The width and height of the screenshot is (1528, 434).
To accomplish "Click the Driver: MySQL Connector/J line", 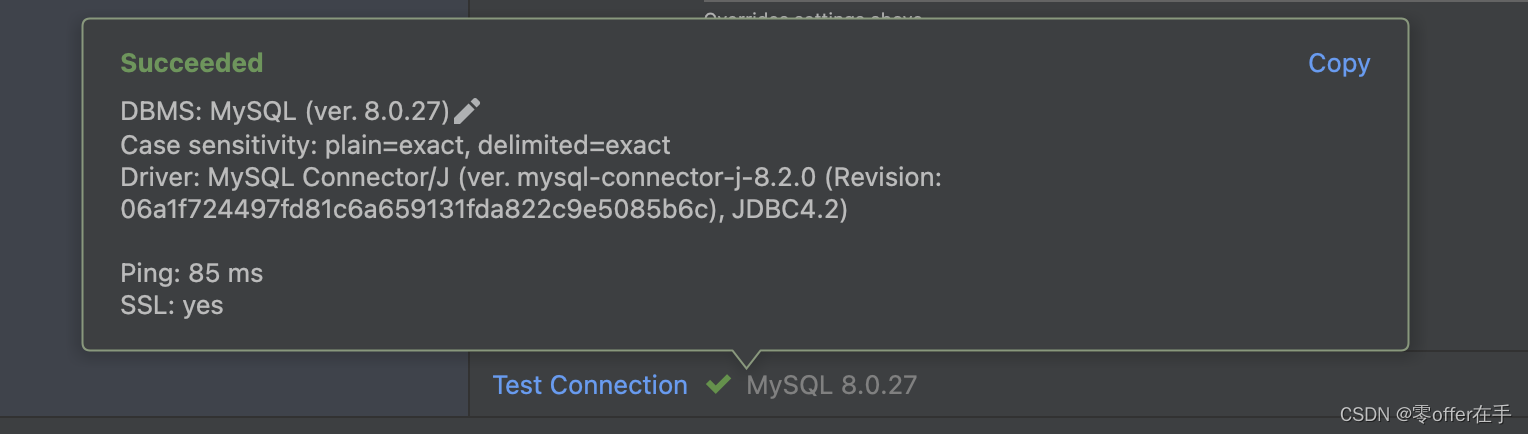I will [x=531, y=178].
